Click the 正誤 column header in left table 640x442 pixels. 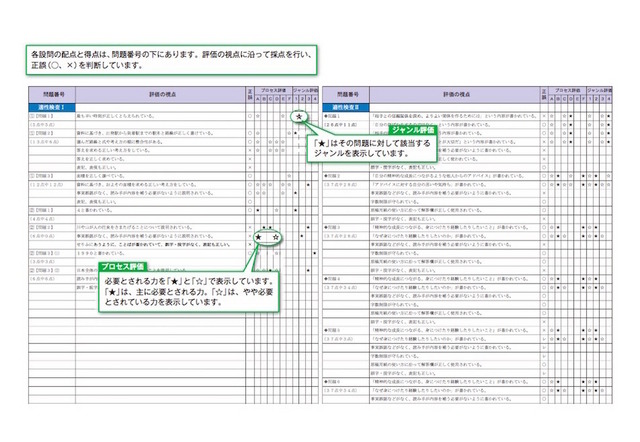click(250, 95)
